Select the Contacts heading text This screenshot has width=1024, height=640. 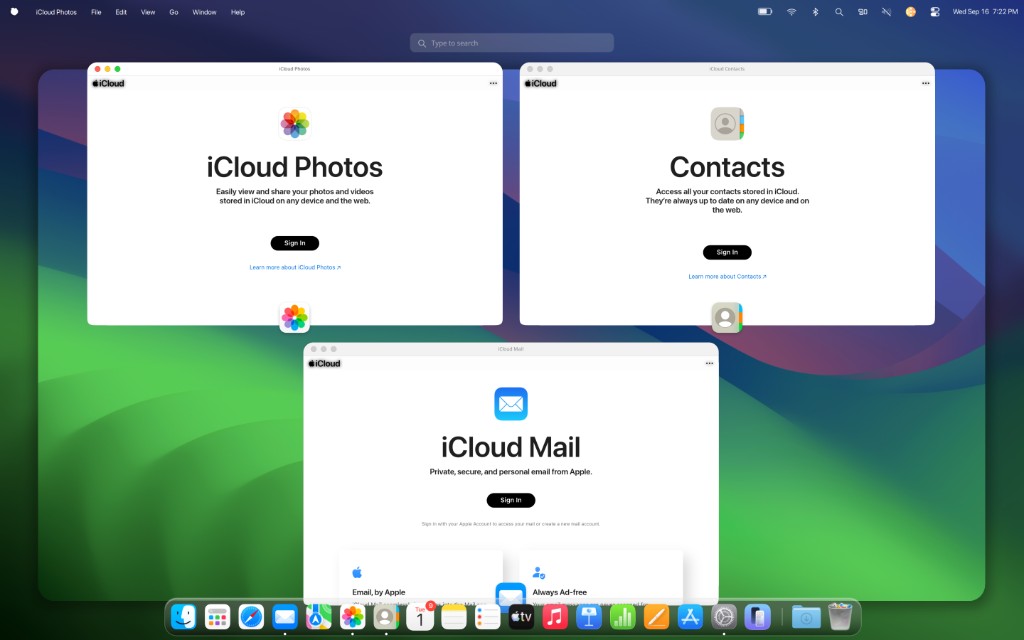click(x=727, y=167)
